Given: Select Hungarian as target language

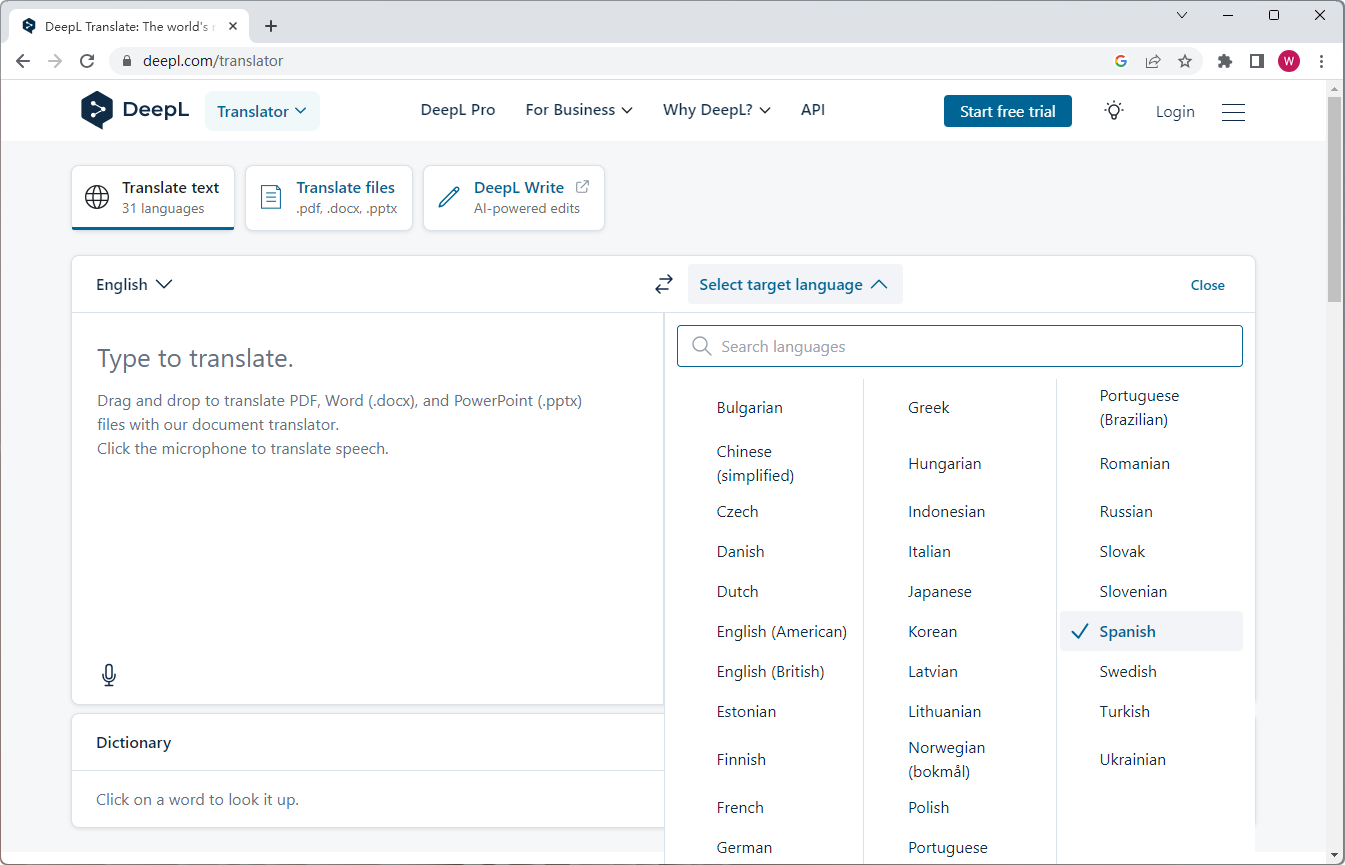Looking at the screenshot, I should pos(944,464).
